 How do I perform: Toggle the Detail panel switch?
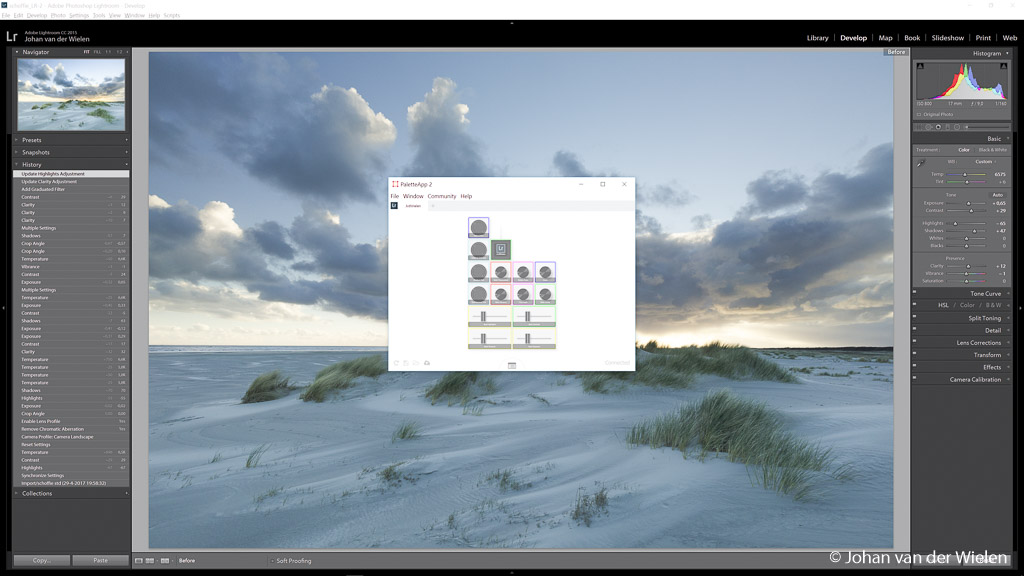(914, 328)
